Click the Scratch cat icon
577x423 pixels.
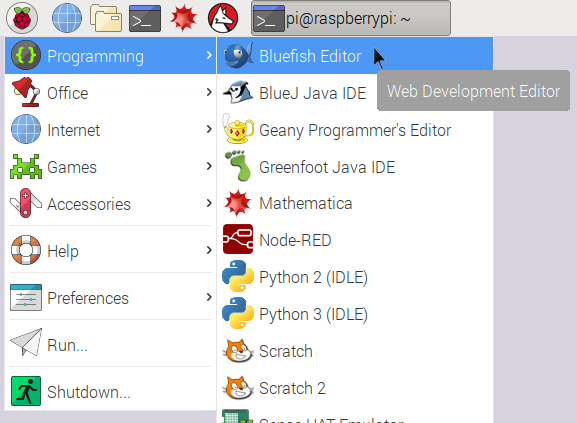coord(238,351)
